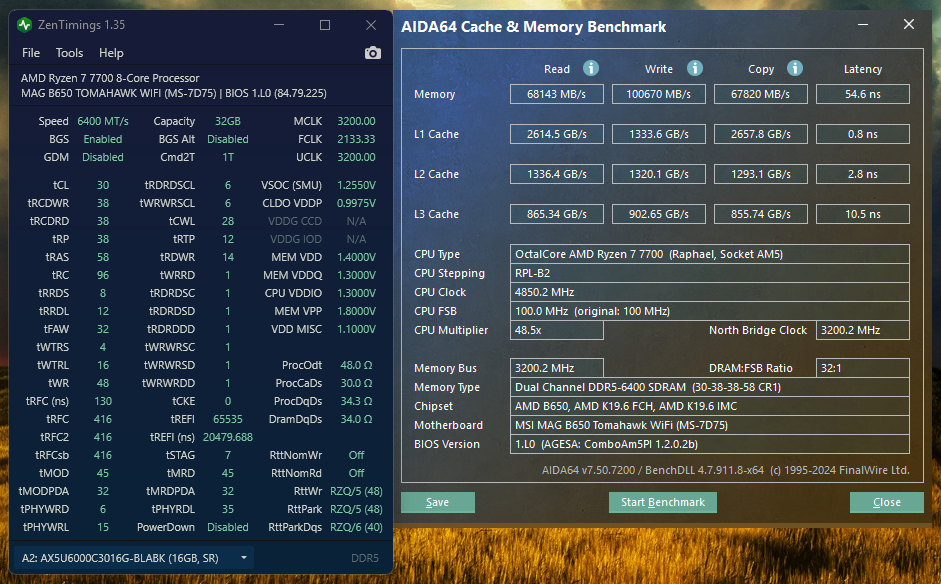The image size is (941, 584).
Task: Open the Copy info icon
Action: pyautogui.click(x=795, y=68)
